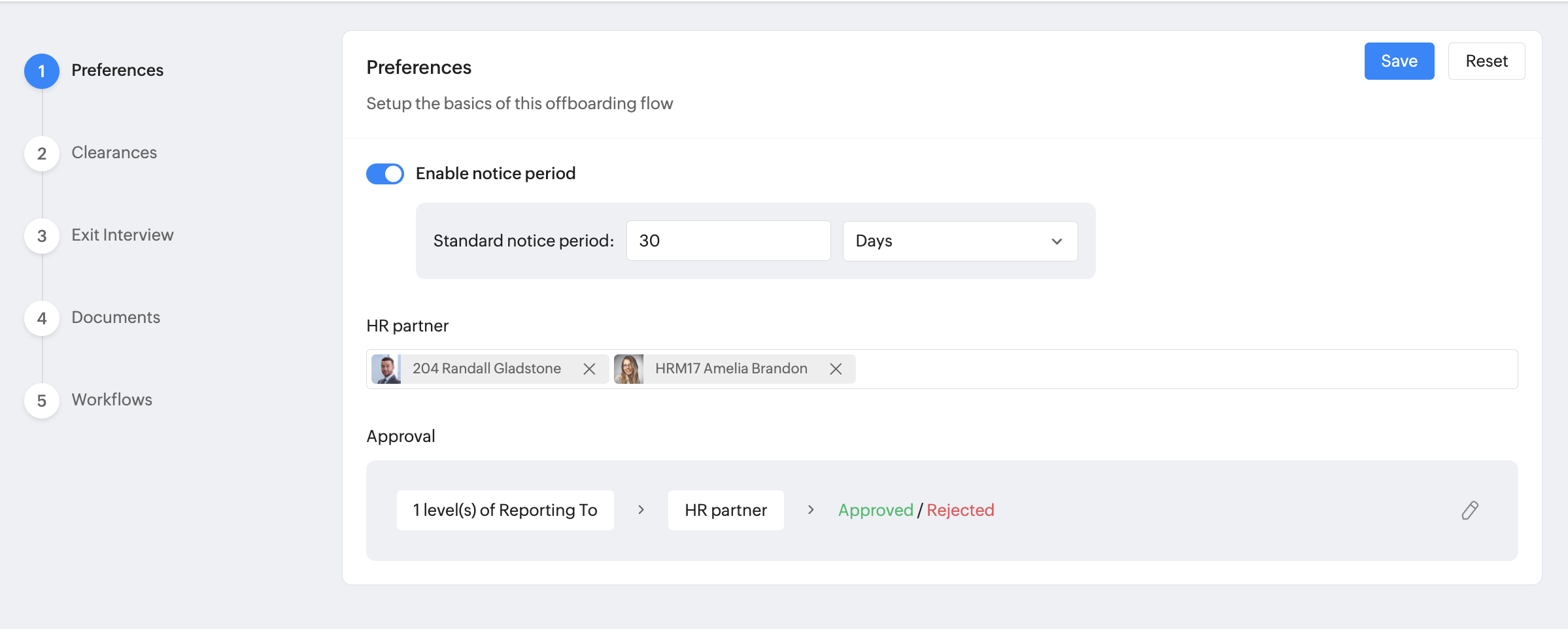The width and height of the screenshot is (1568, 629).
Task: Open the Exit Interview step
Action: pyautogui.click(x=122, y=235)
